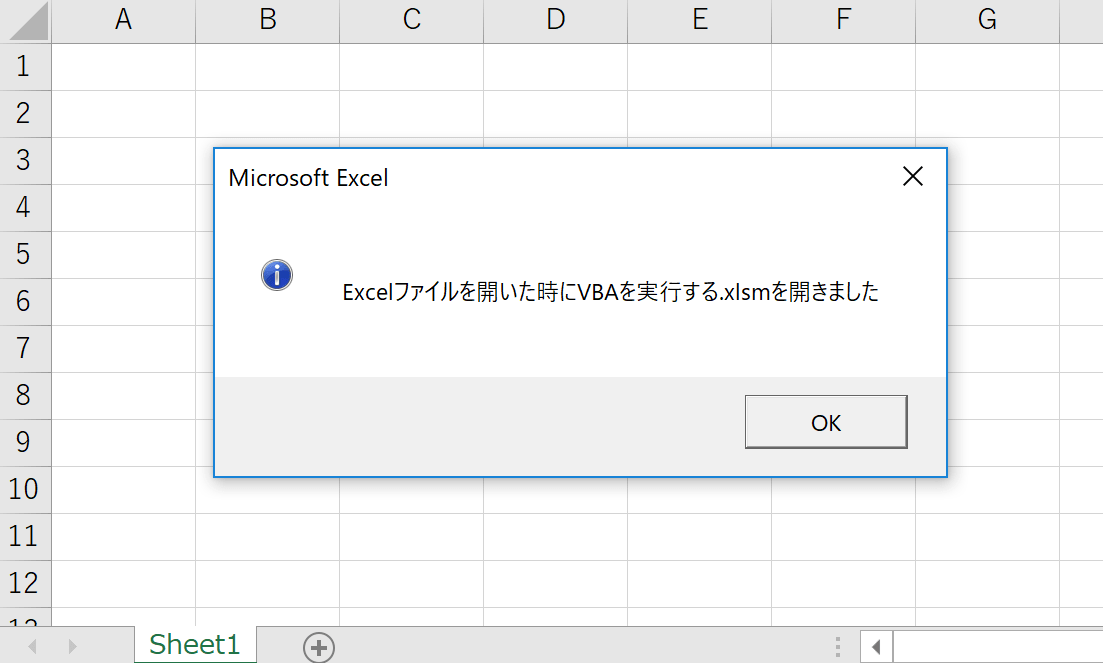Viewport: 1103px width, 663px height.
Task: Switch to the Sheet1 tab
Action: pos(195,646)
